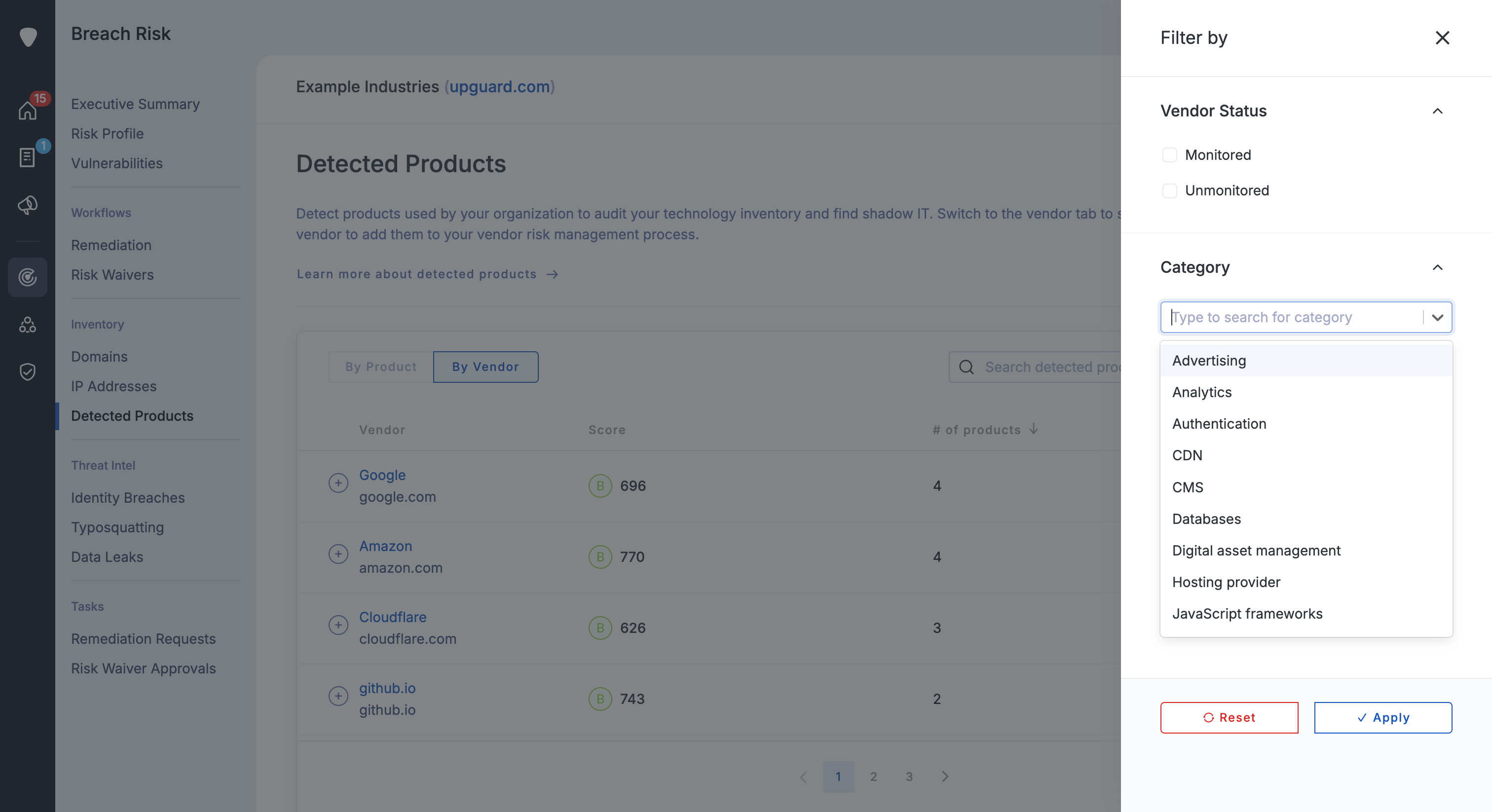Open Typosquatting menu item
The height and width of the screenshot is (812, 1492).
[117, 528]
